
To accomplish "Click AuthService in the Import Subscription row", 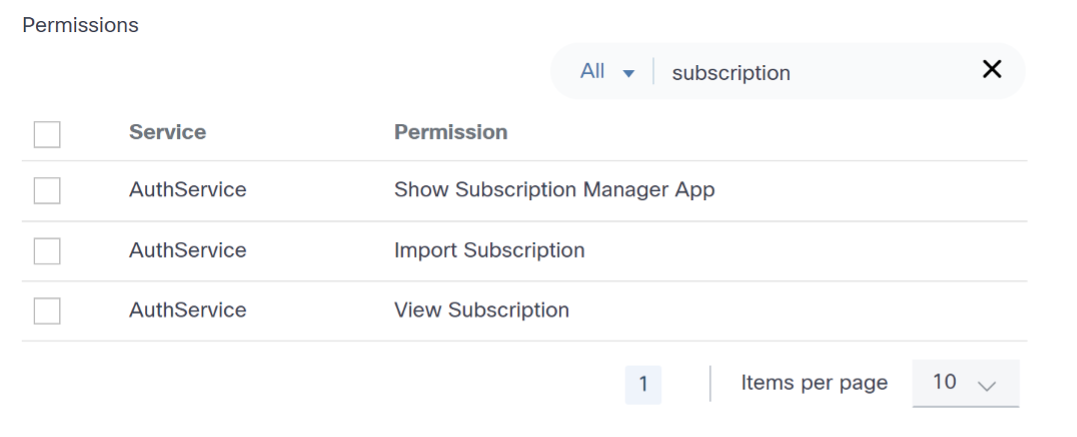I will (x=187, y=250).
